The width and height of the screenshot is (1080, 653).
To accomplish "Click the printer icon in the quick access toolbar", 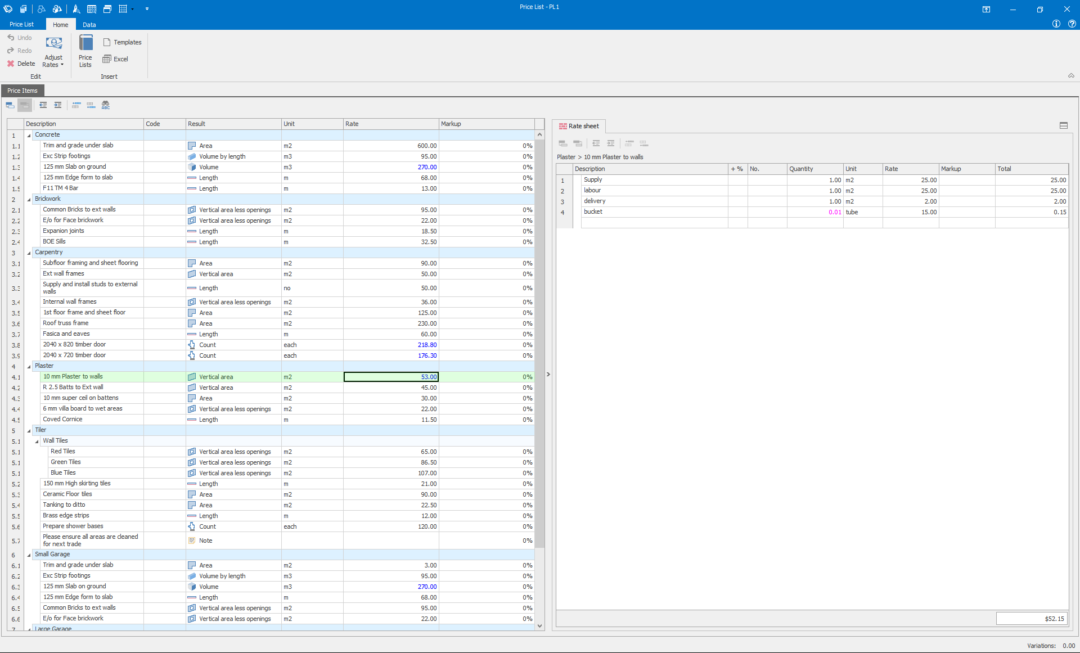I will tap(108, 8).
